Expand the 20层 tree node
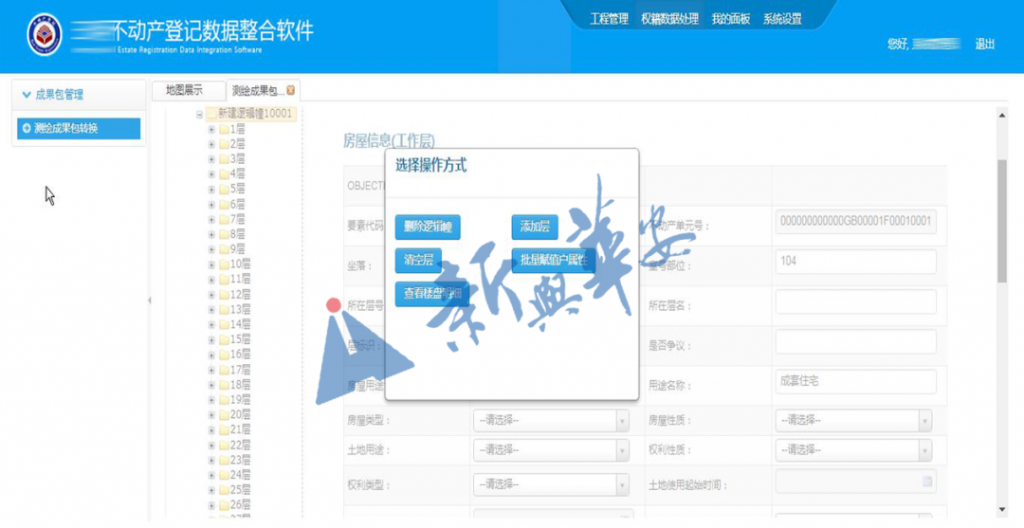1024x528 pixels. point(211,414)
